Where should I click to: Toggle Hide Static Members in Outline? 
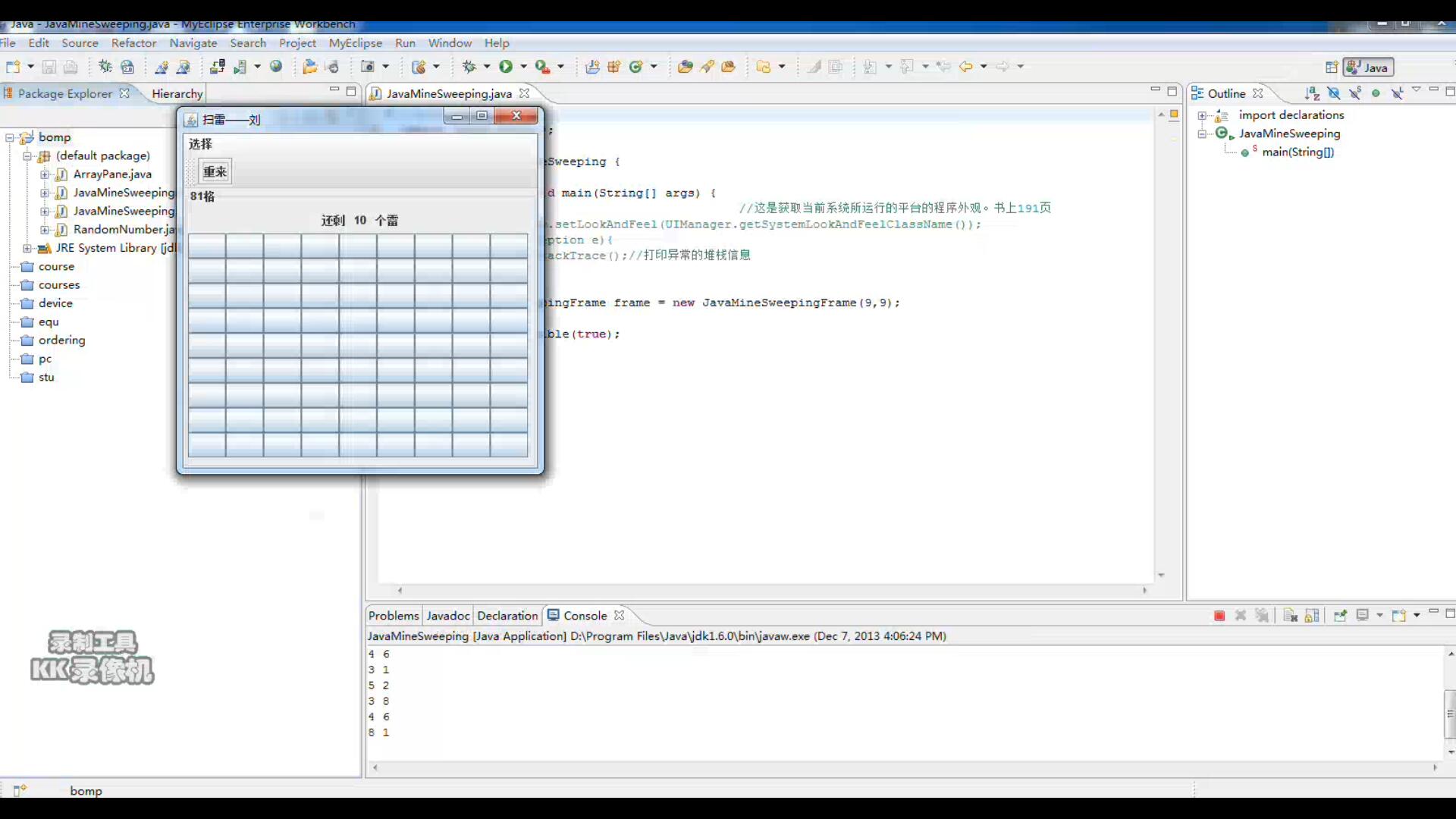[x=1354, y=93]
